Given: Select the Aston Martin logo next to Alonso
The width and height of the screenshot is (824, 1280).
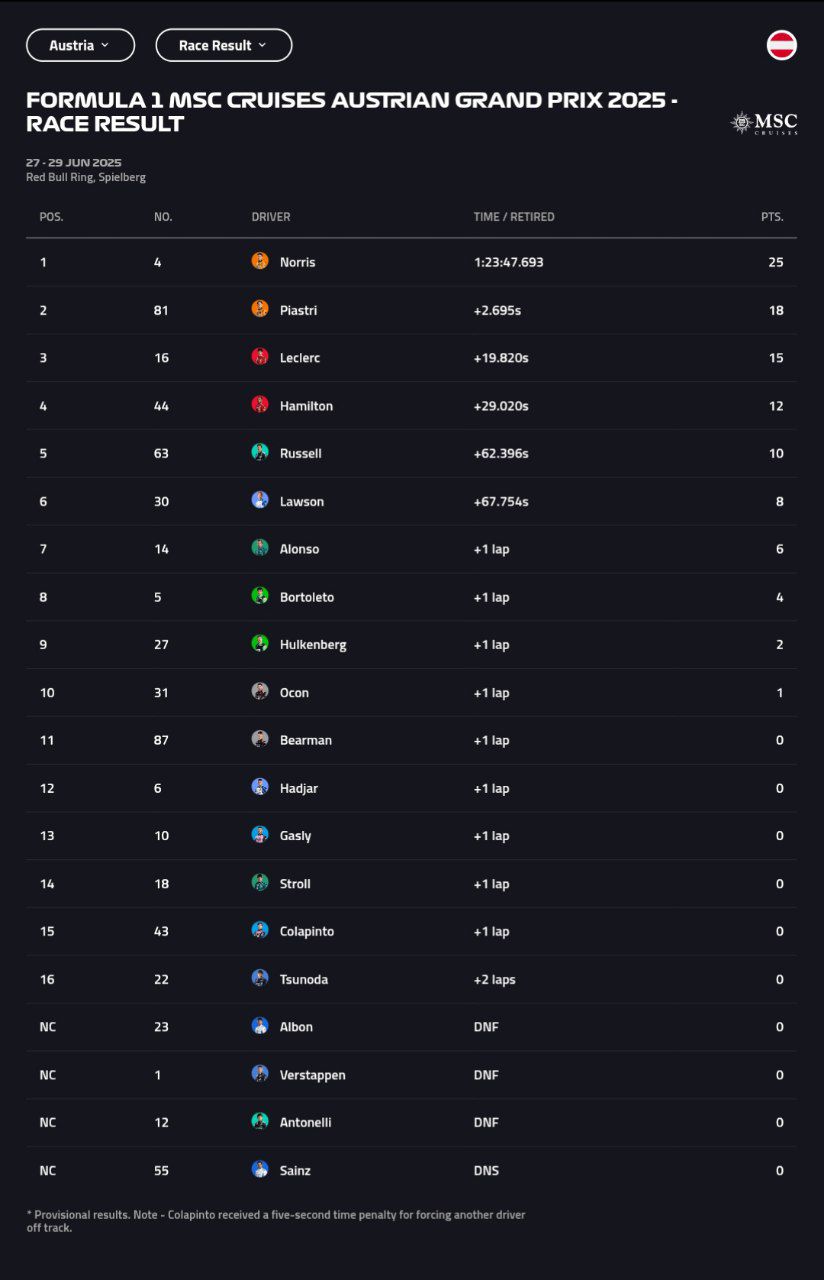Looking at the screenshot, I should pyautogui.click(x=259, y=549).
